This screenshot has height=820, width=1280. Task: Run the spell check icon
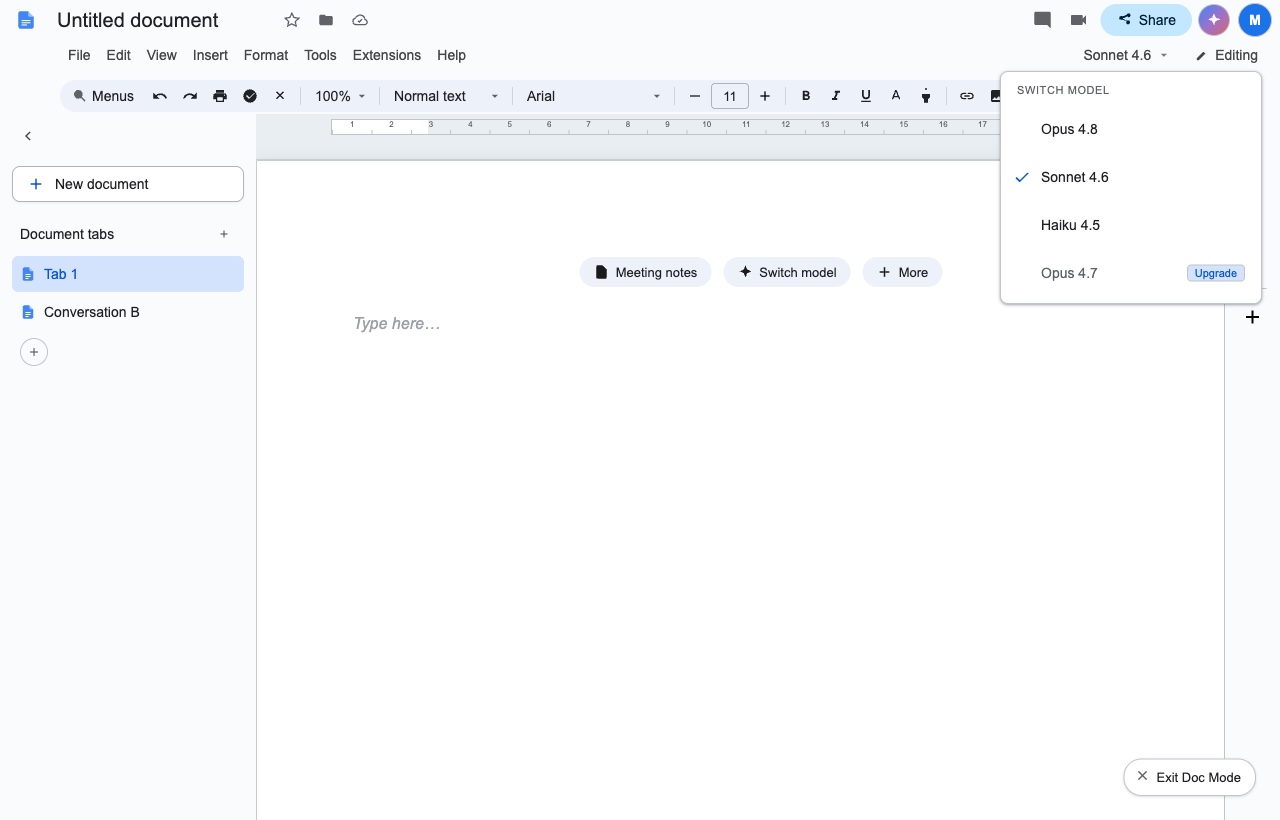[x=250, y=96]
